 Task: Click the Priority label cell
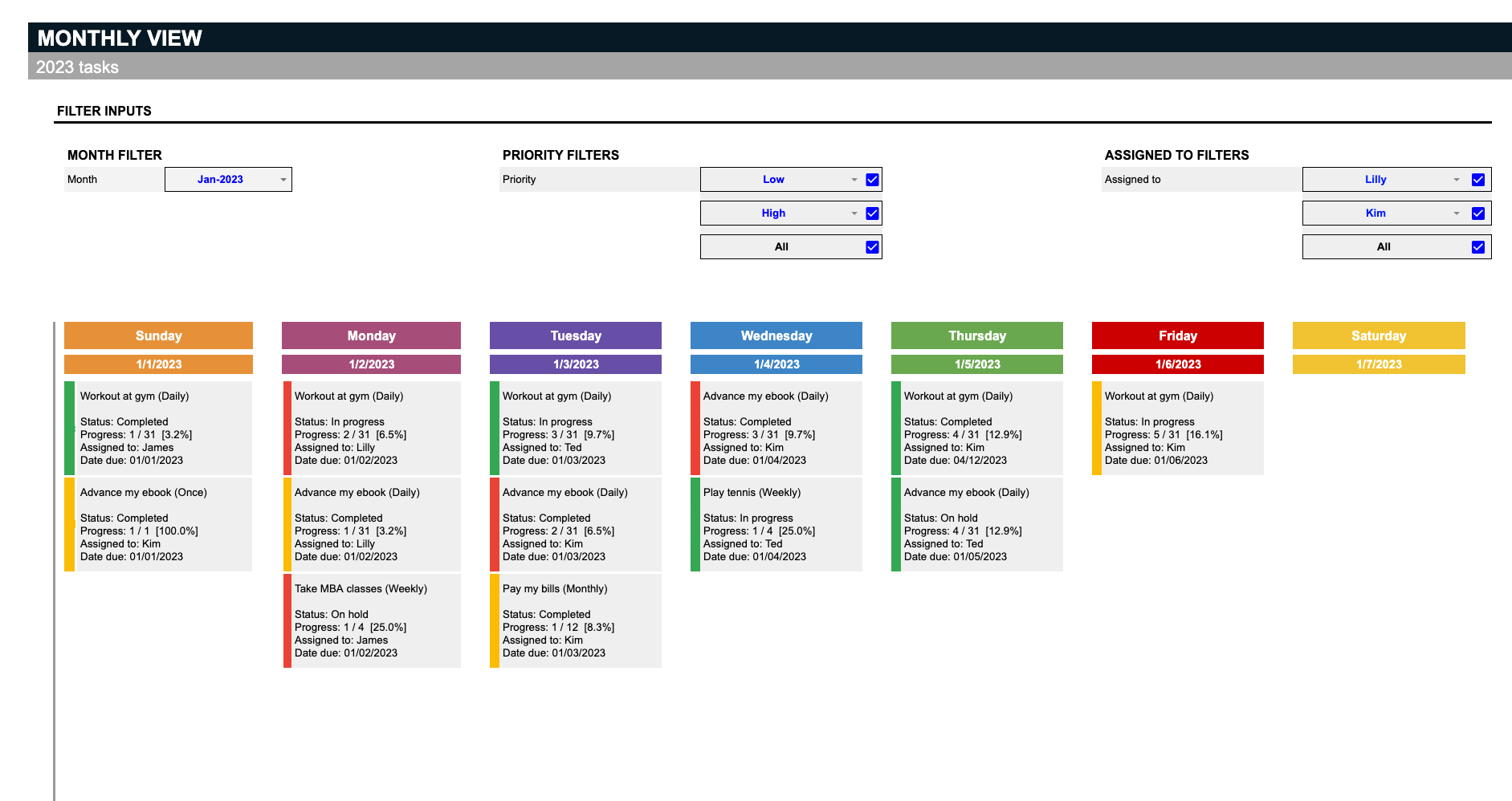click(600, 179)
